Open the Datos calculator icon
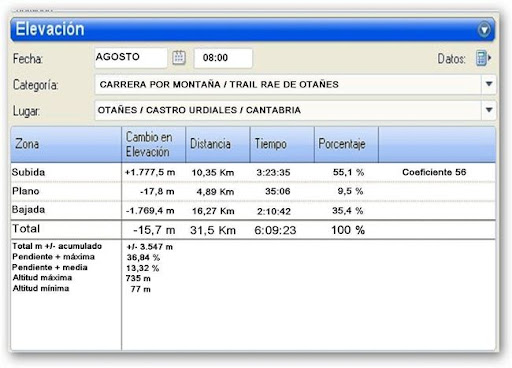The height and width of the screenshot is (368, 512). pyautogui.click(x=483, y=58)
